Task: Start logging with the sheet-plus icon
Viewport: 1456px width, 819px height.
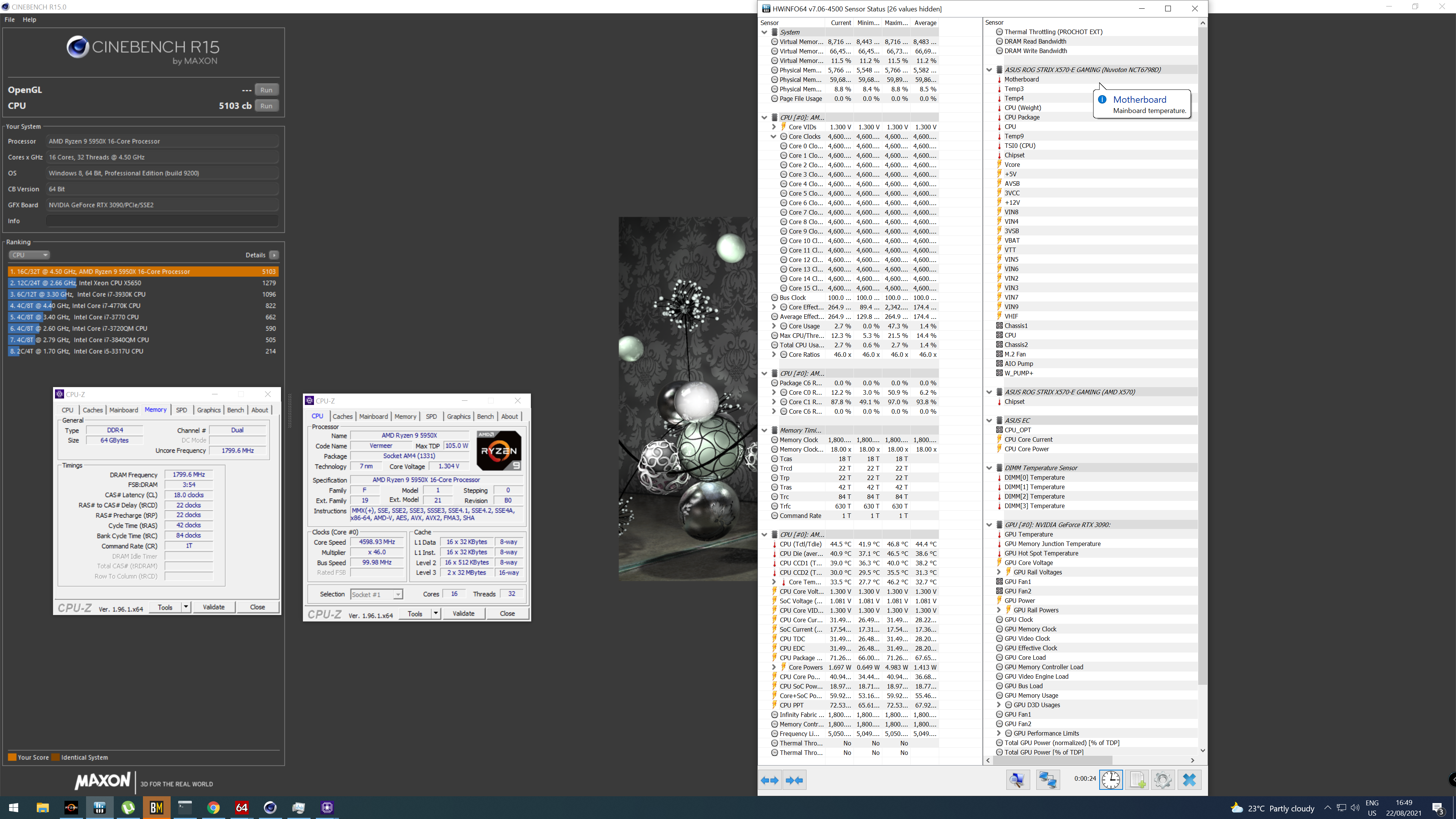Action: coord(1137,780)
